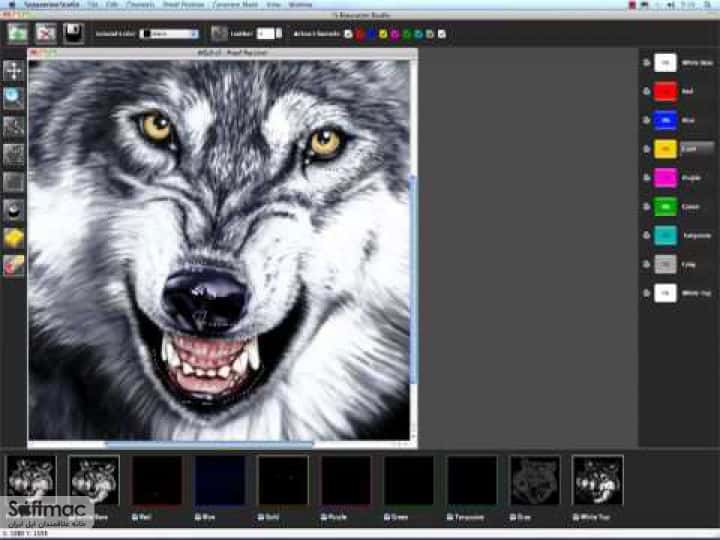Click the sphere tool in left toolbar
Image resolution: width=720 pixels, height=540 pixels.
point(13,210)
